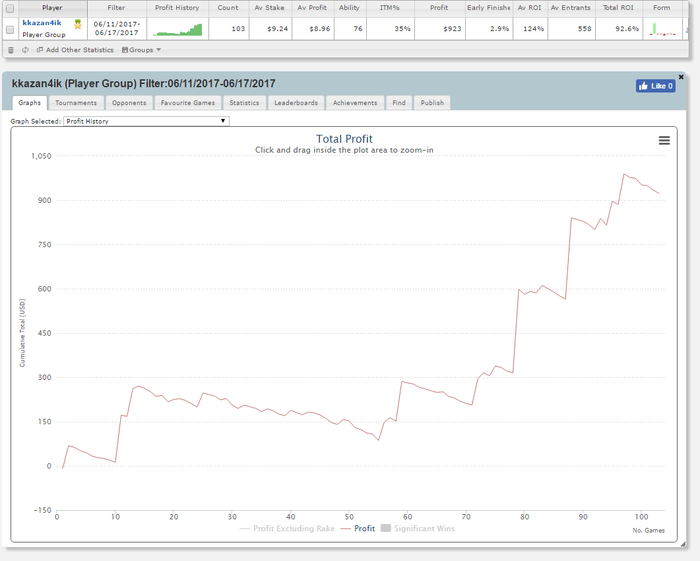This screenshot has width=700, height=561.
Task: Sort by the Av ROI column header
Action: pos(529,8)
